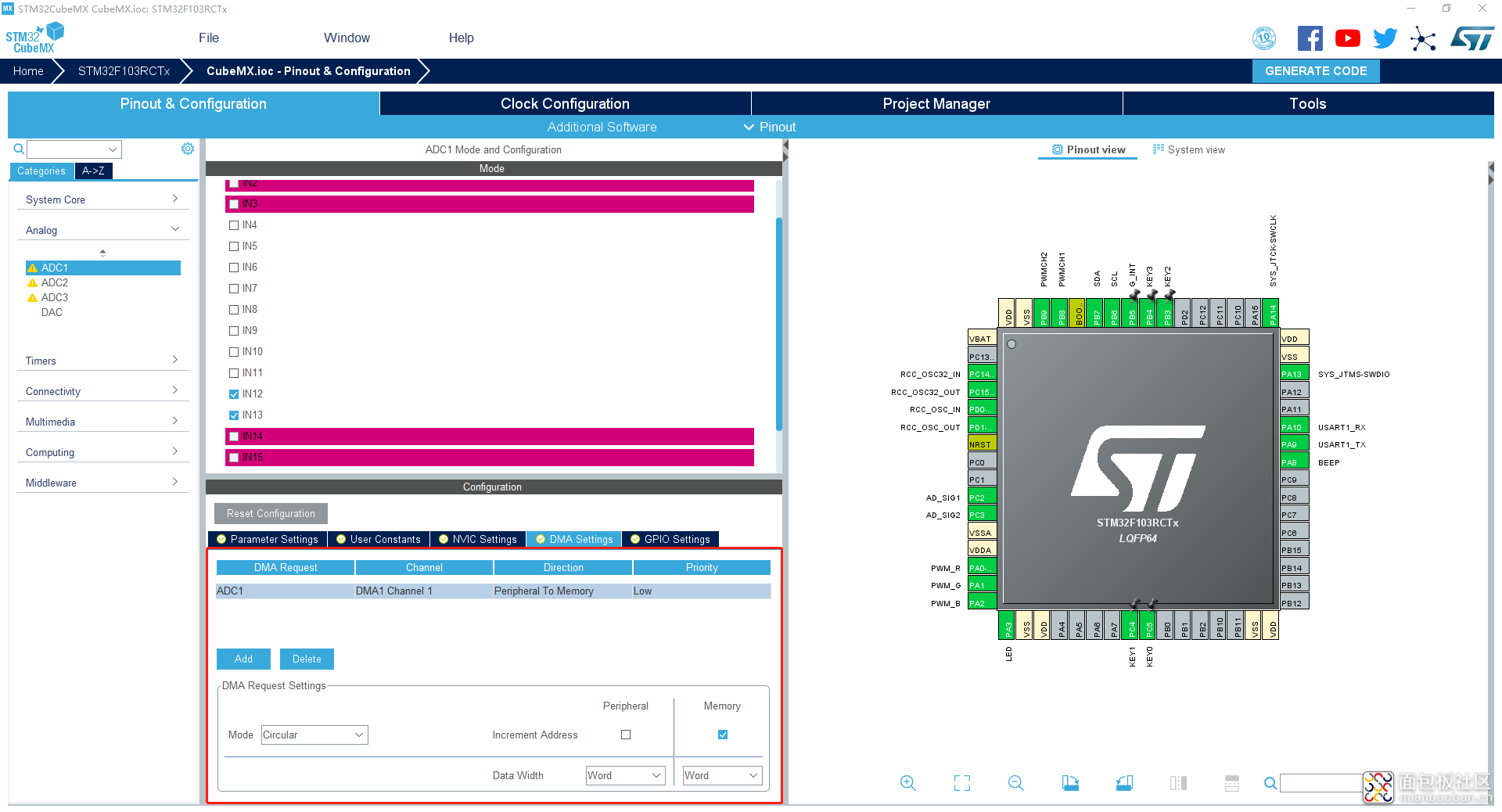Enable the IN11 channel checkbox
The height and width of the screenshot is (812, 1502).
click(234, 373)
